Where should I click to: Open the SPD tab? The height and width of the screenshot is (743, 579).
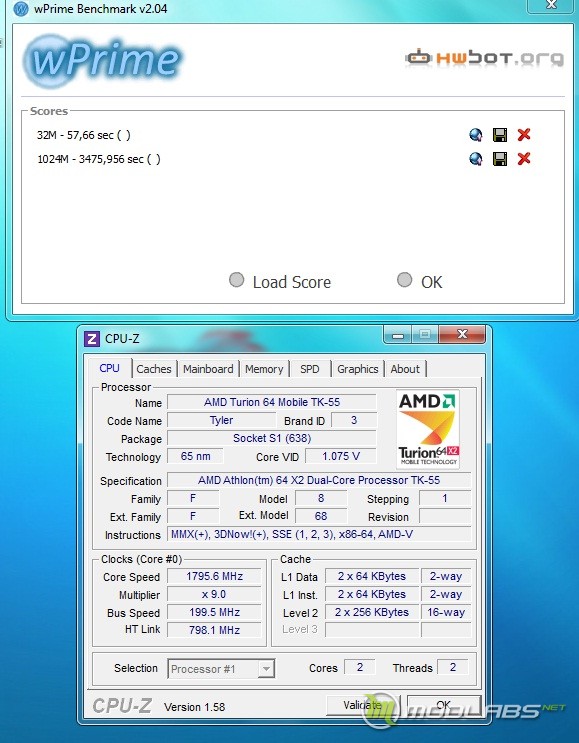[310, 369]
